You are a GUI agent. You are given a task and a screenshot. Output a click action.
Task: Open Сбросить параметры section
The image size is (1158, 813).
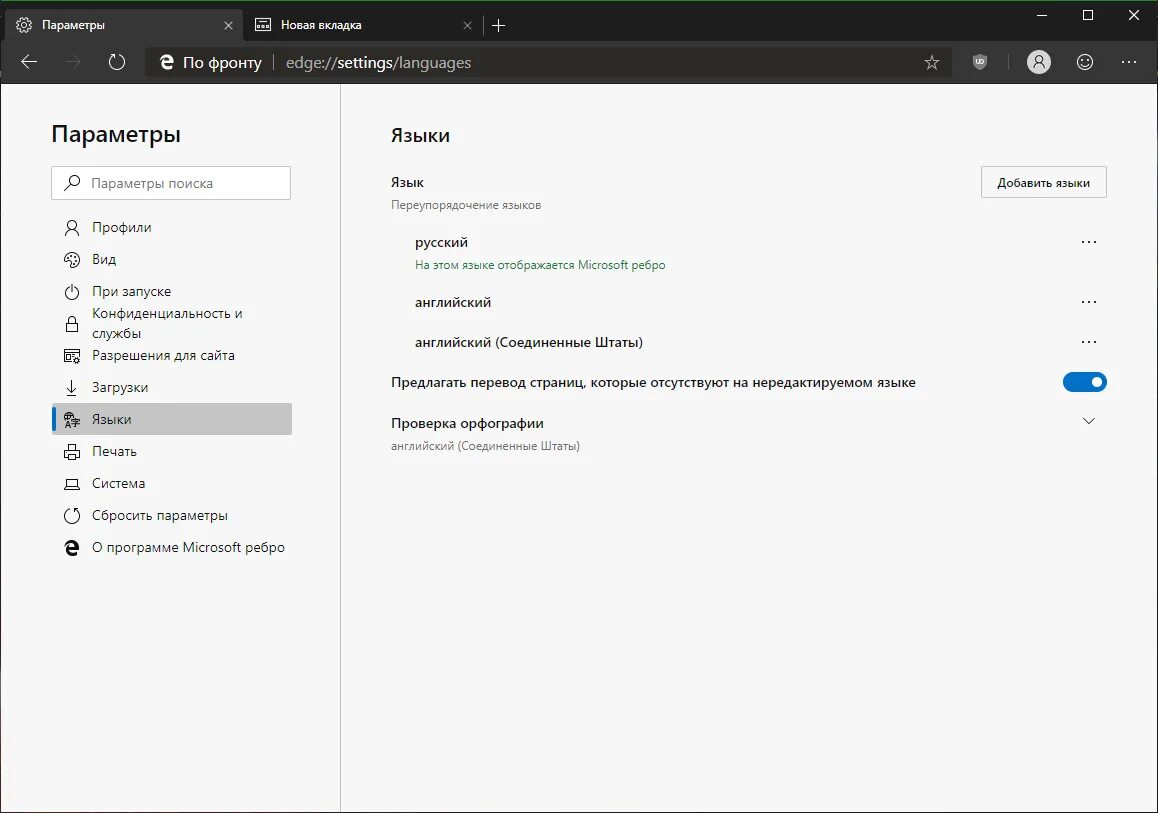pos(171,515)
